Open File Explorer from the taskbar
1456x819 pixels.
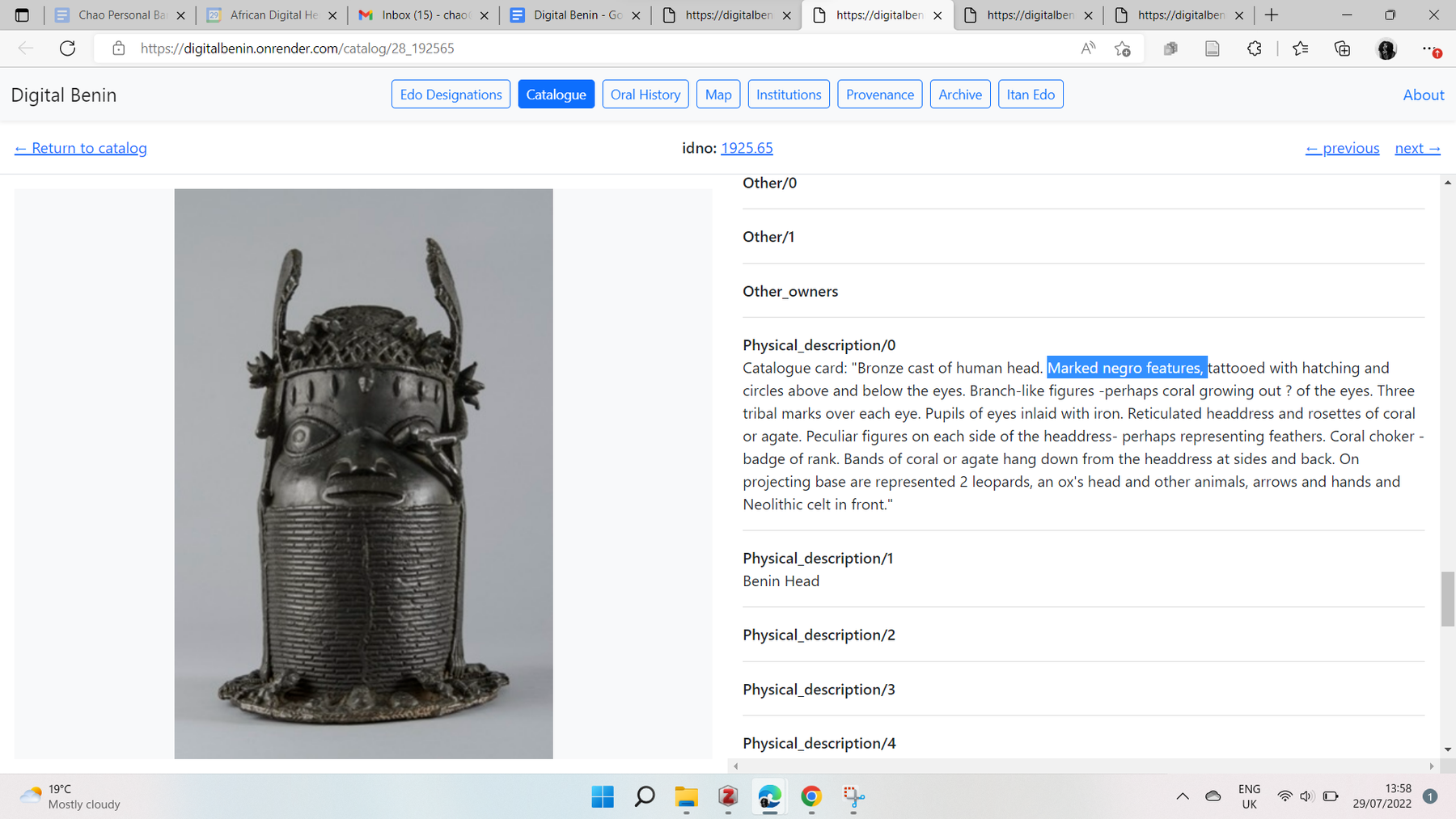pos(687,797)
